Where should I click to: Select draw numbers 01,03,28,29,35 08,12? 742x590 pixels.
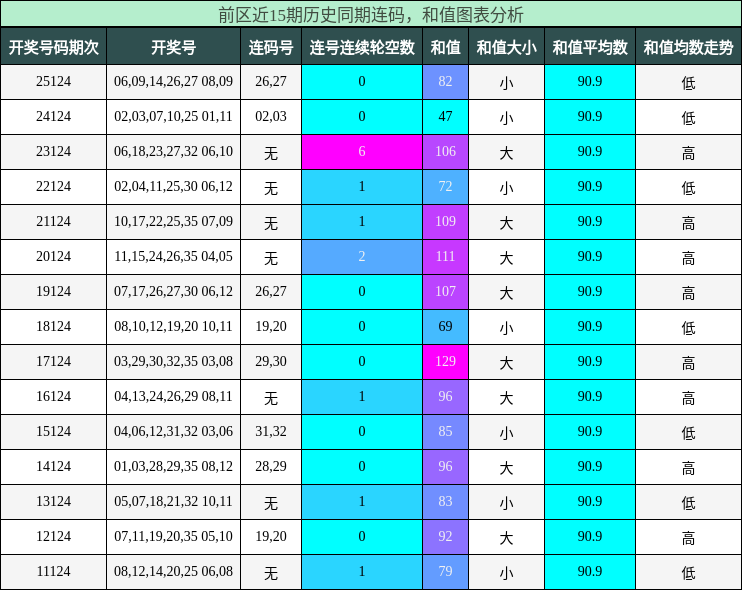tap(174, 467)
